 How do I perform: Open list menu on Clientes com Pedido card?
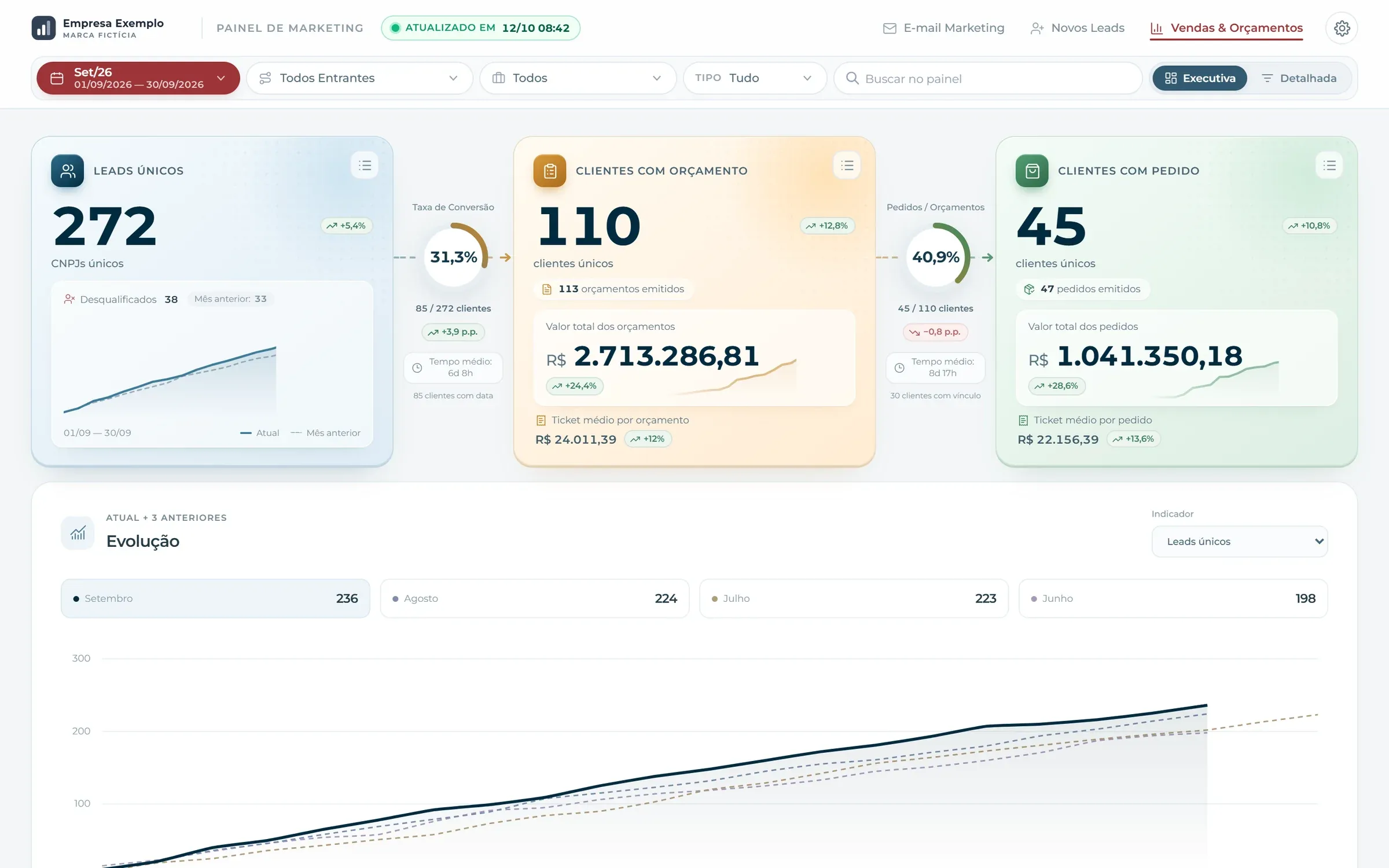(x=1329, y=165)
